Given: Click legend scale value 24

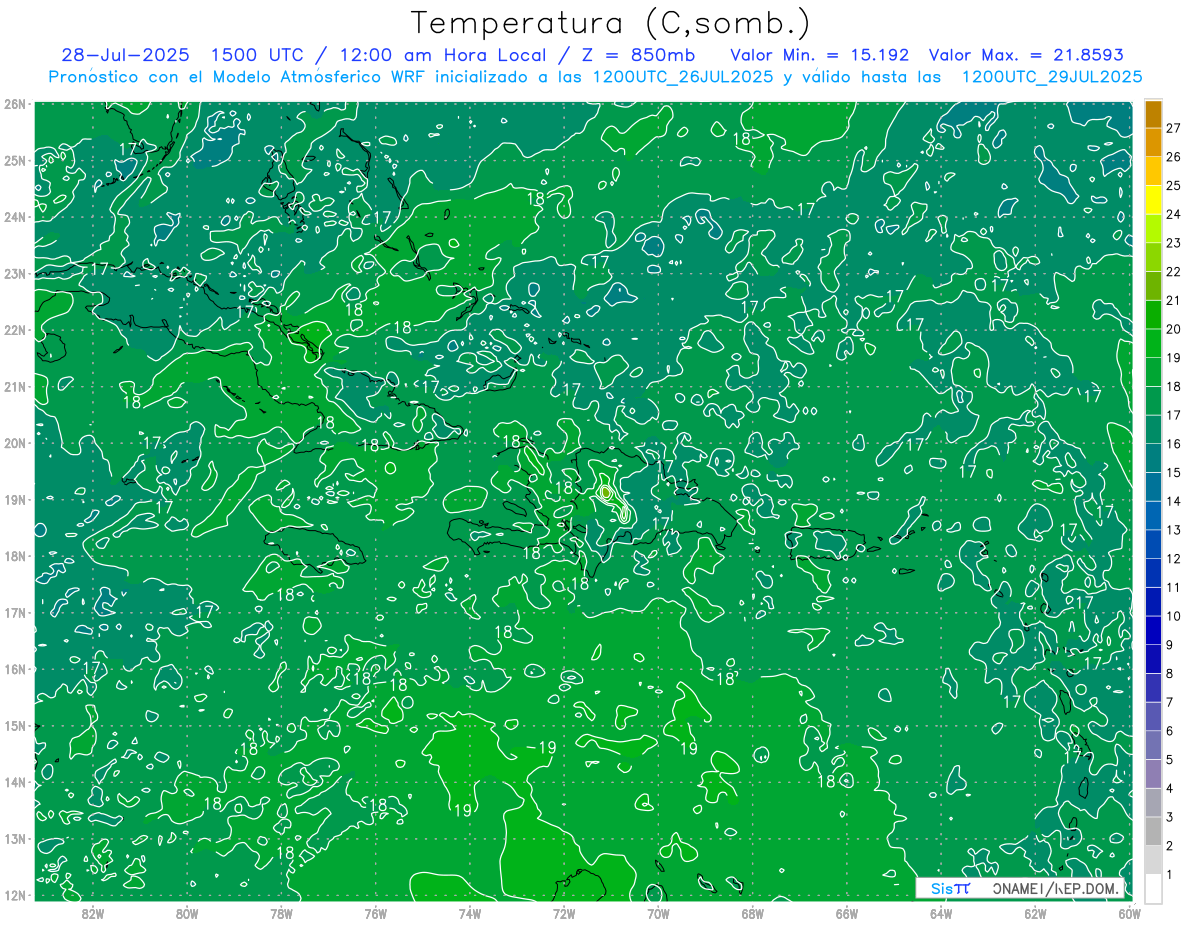Looking at the screenshot, I should (x=1174, y=214).
